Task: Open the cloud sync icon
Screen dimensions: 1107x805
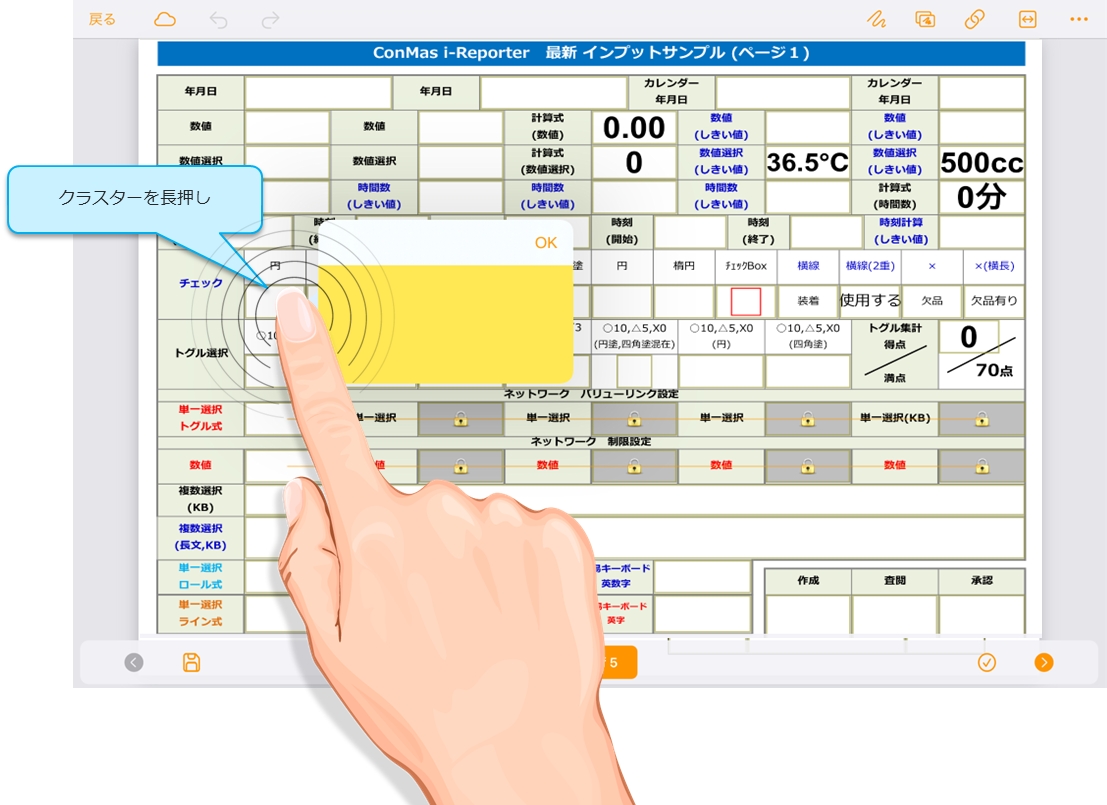Action: 164,19
